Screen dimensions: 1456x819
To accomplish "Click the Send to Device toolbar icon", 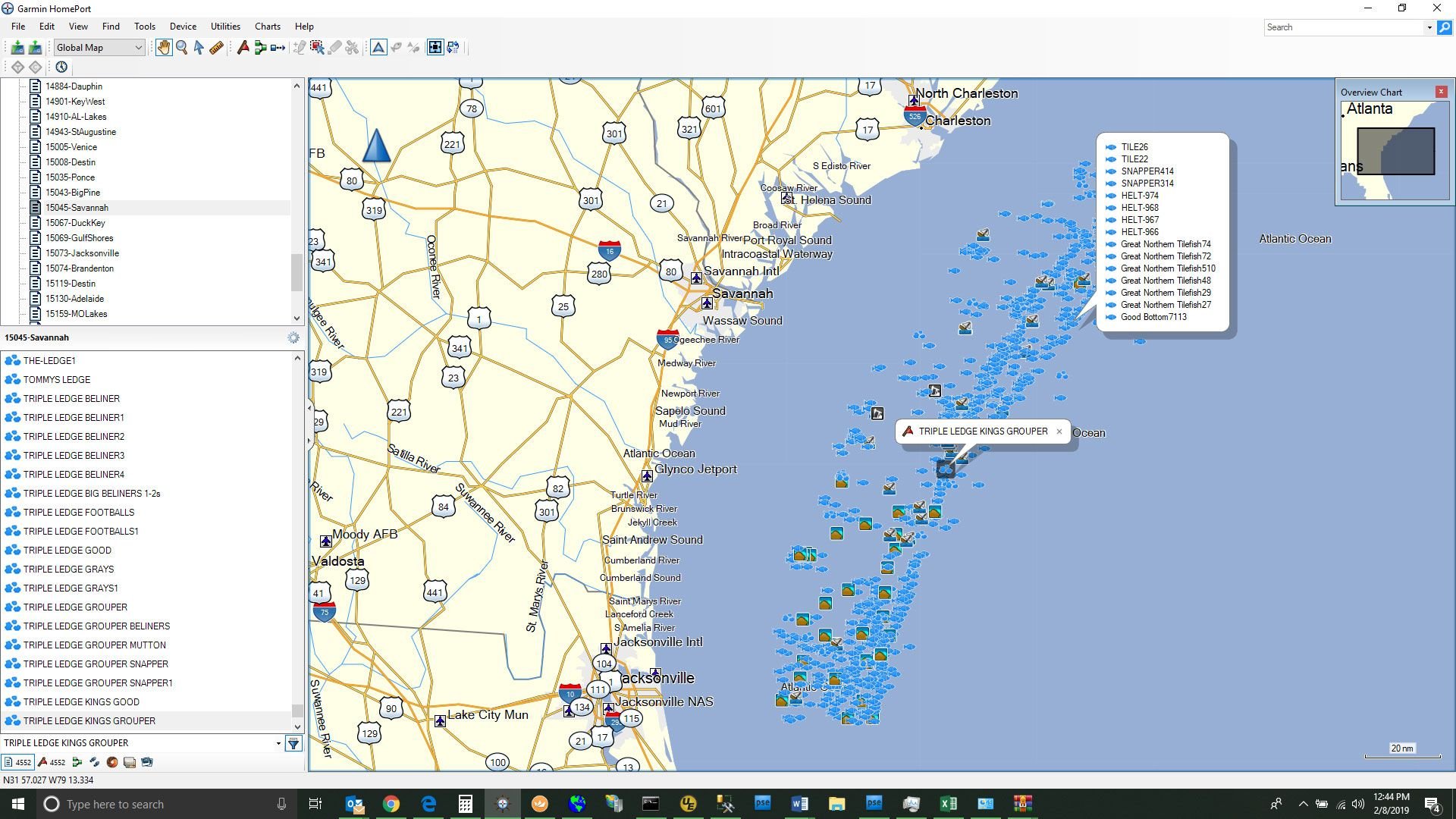I will 17,48.
